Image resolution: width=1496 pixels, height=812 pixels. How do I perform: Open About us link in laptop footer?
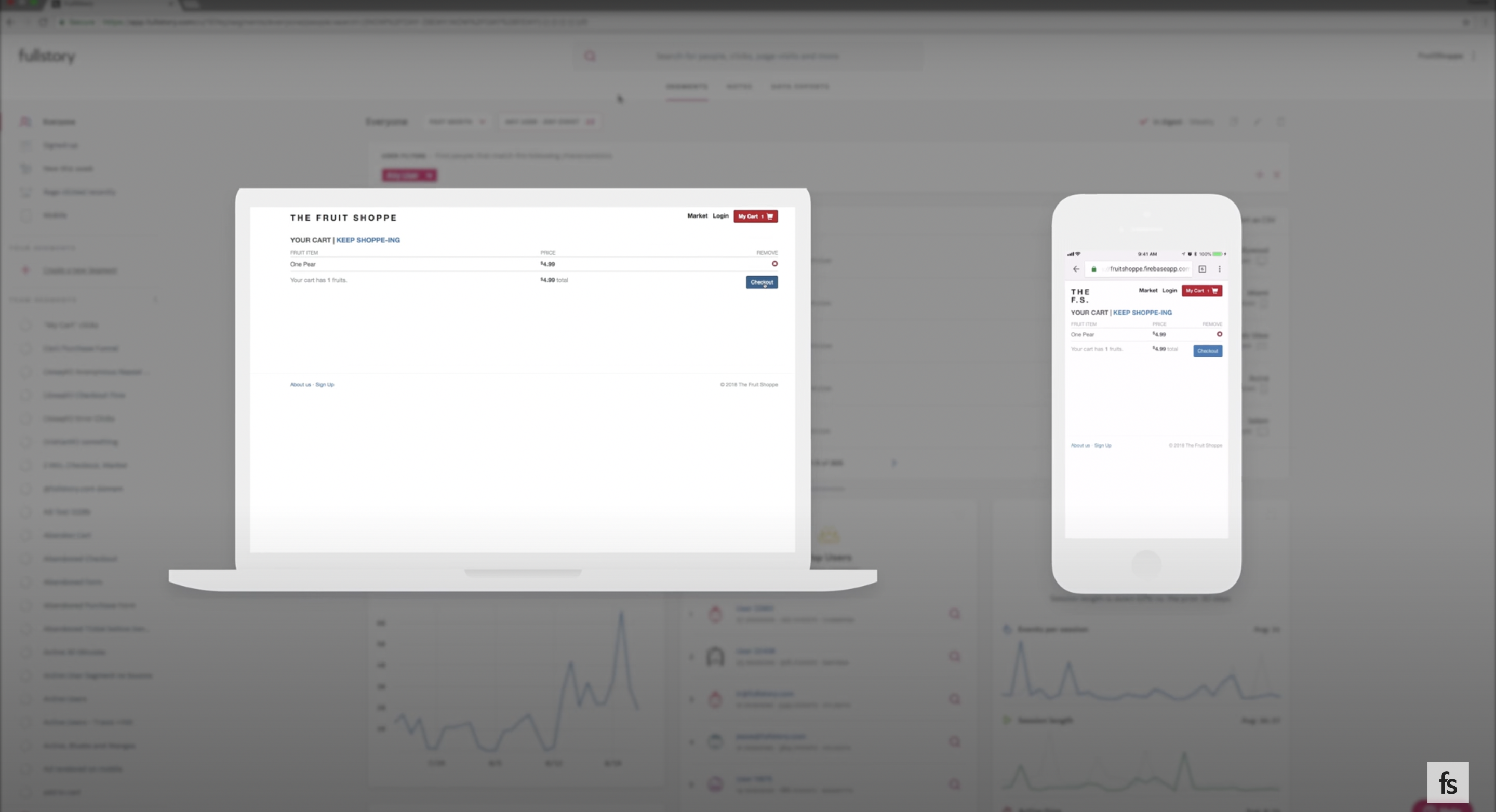click(300, 384)
